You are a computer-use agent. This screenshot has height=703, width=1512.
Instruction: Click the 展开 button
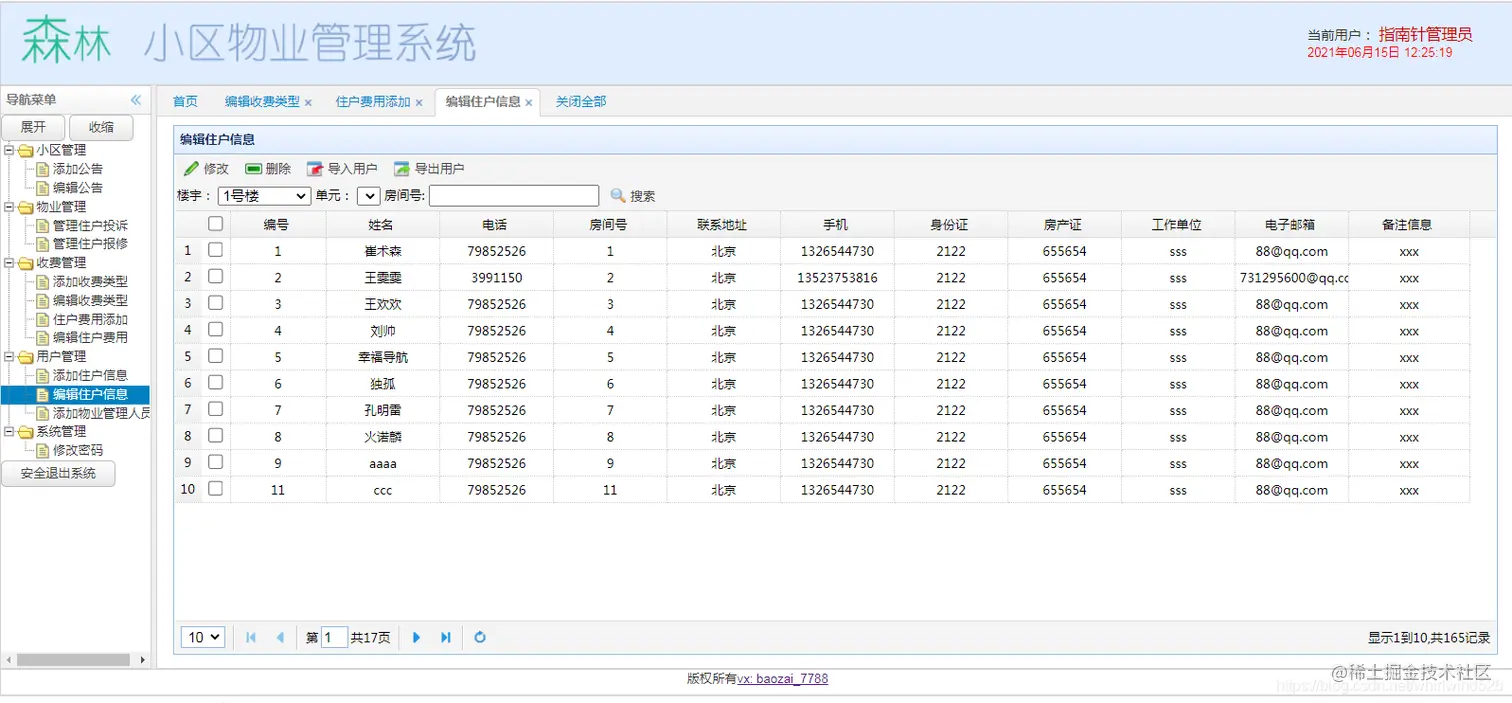coord(33,127)
